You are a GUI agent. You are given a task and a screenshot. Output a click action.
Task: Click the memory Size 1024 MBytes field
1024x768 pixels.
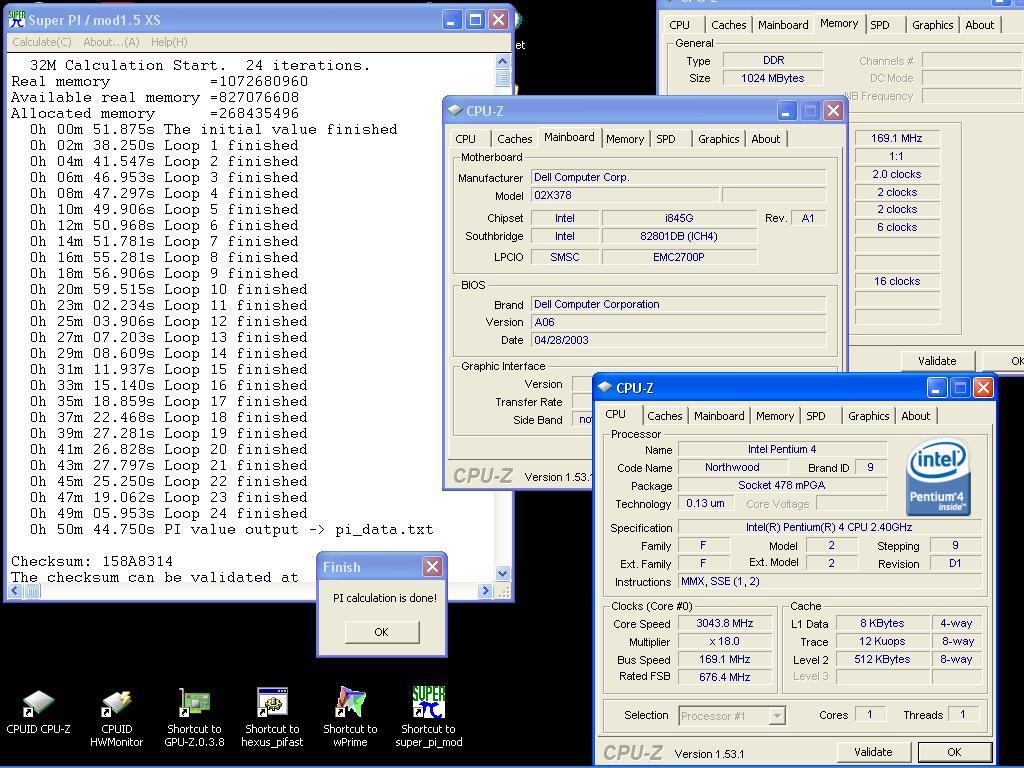[x=773, y=78]
